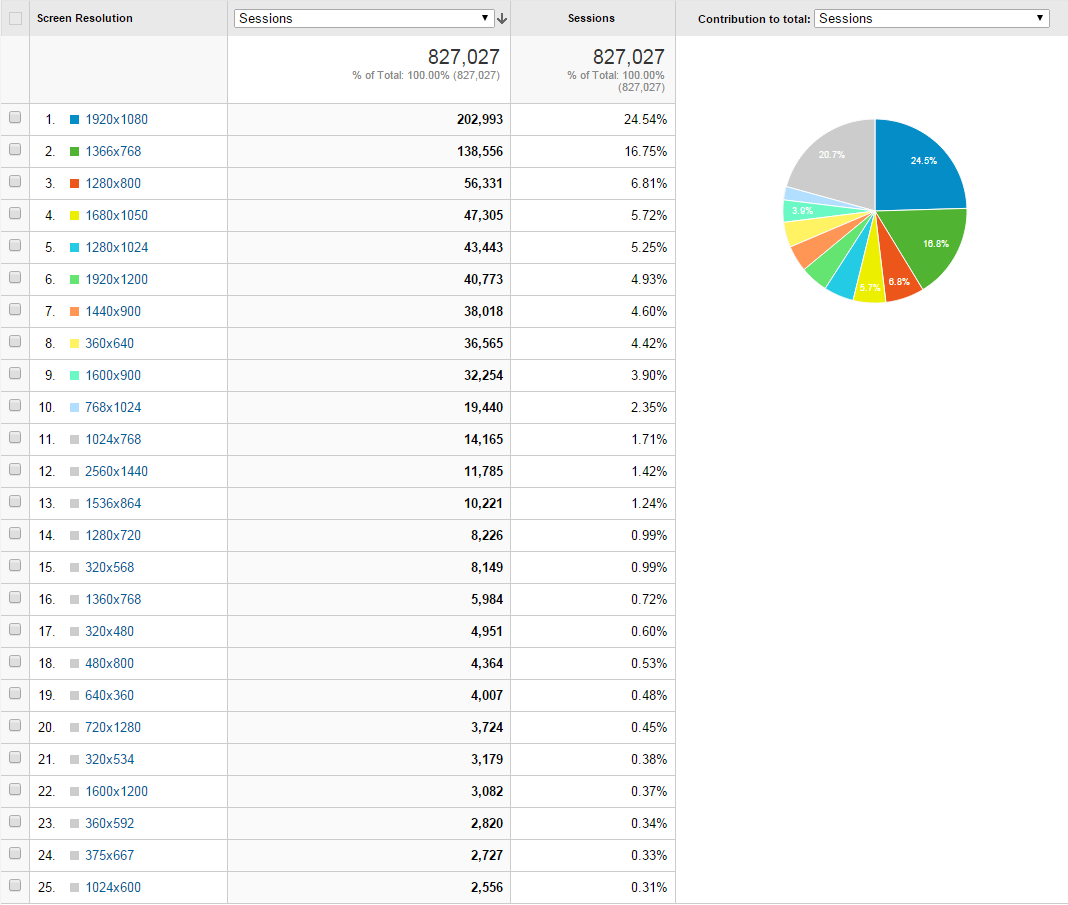Tick the 1280x1024 row checkbox
The height and width of the screenshot is (905, 1068).
tap(15, 246)
